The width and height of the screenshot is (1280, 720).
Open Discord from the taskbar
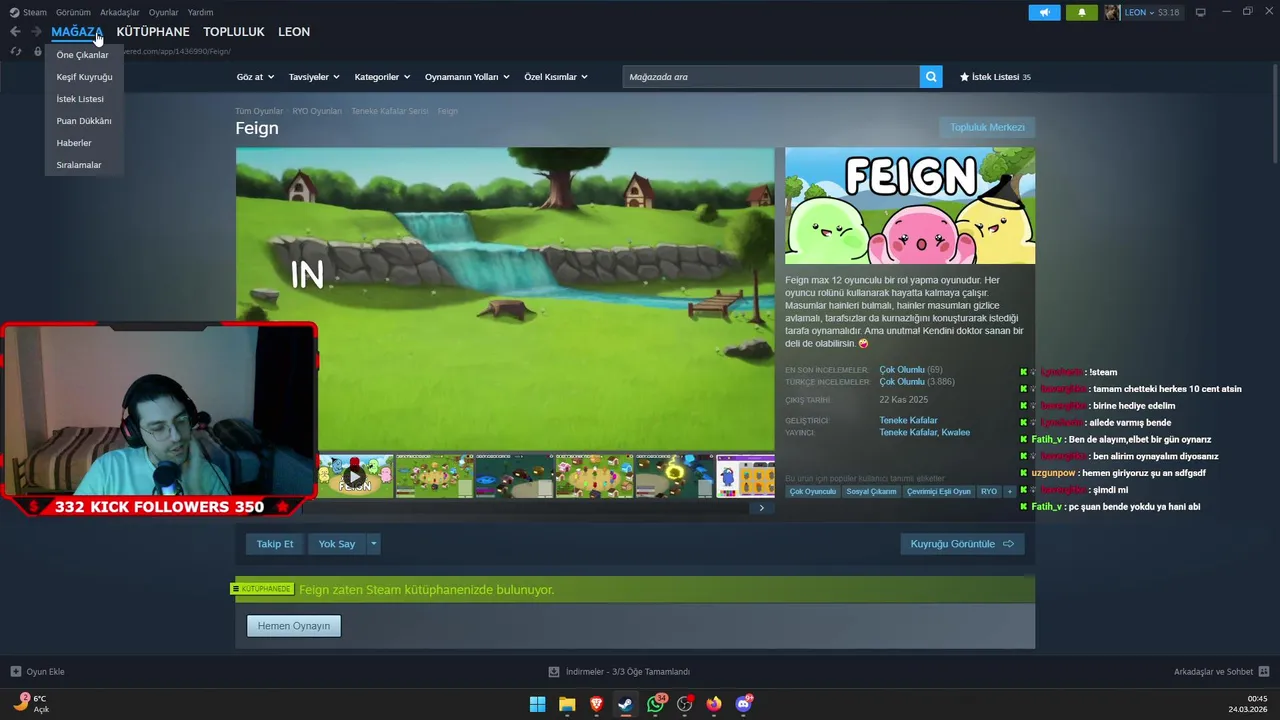click(743, 704)
